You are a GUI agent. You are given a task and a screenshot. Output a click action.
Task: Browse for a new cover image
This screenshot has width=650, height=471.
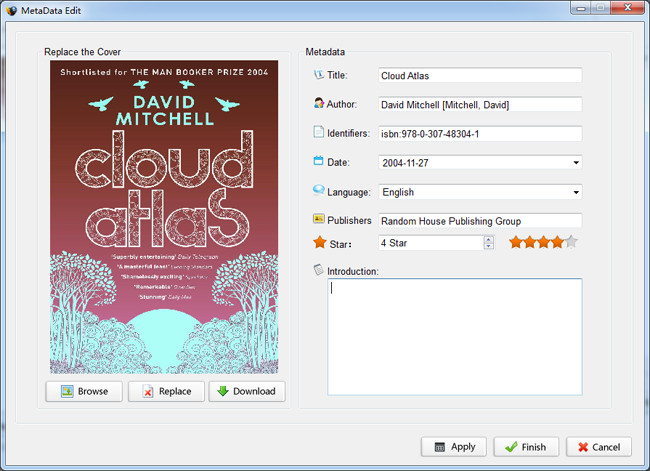(84, 391)
